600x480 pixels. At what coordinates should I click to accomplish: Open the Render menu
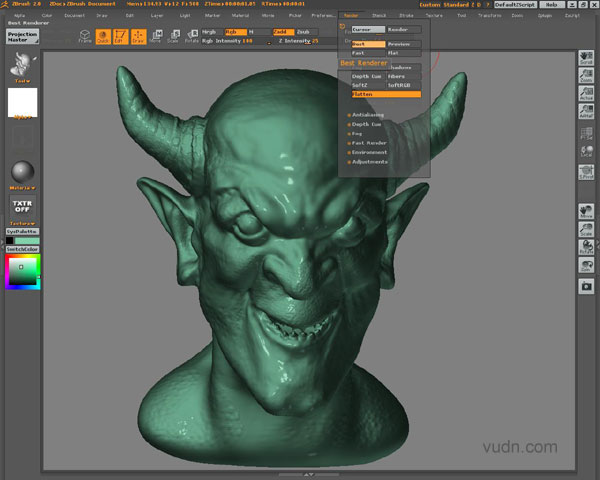(351, 16)
